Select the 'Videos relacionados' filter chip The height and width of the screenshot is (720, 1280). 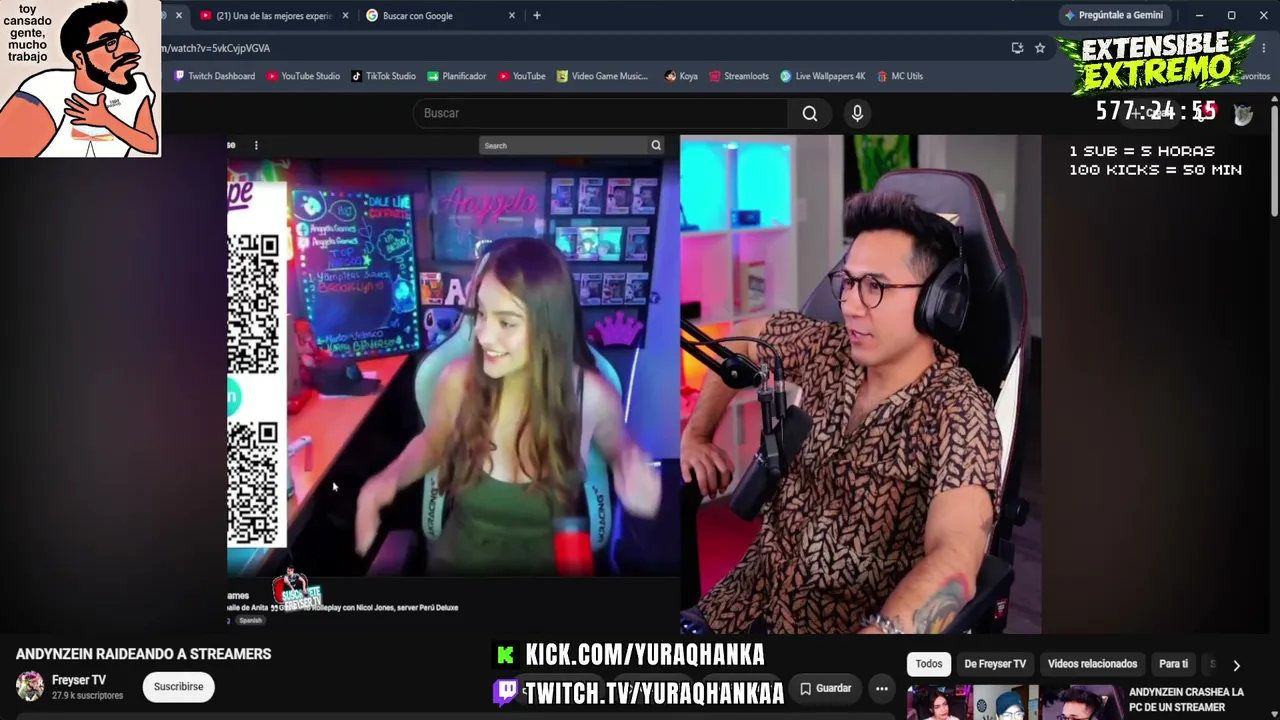point(1092,664)
